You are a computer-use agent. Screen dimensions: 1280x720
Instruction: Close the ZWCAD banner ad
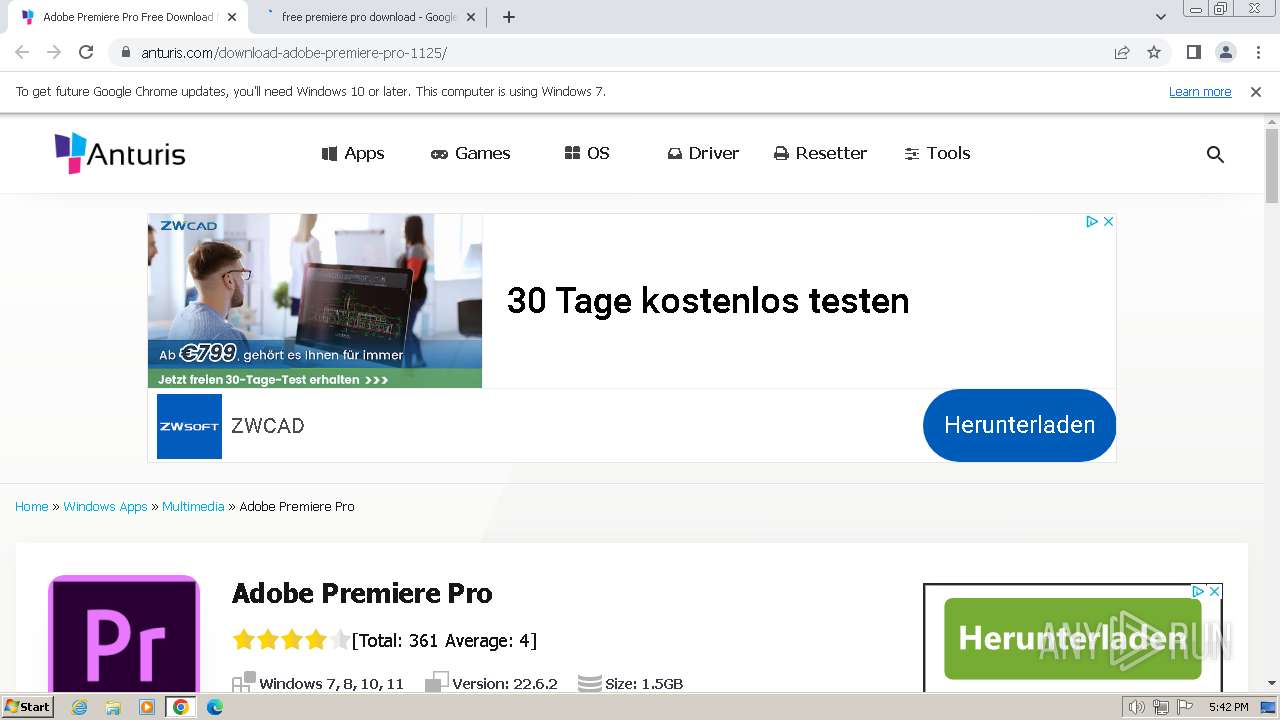click(x=1108, y=222)
